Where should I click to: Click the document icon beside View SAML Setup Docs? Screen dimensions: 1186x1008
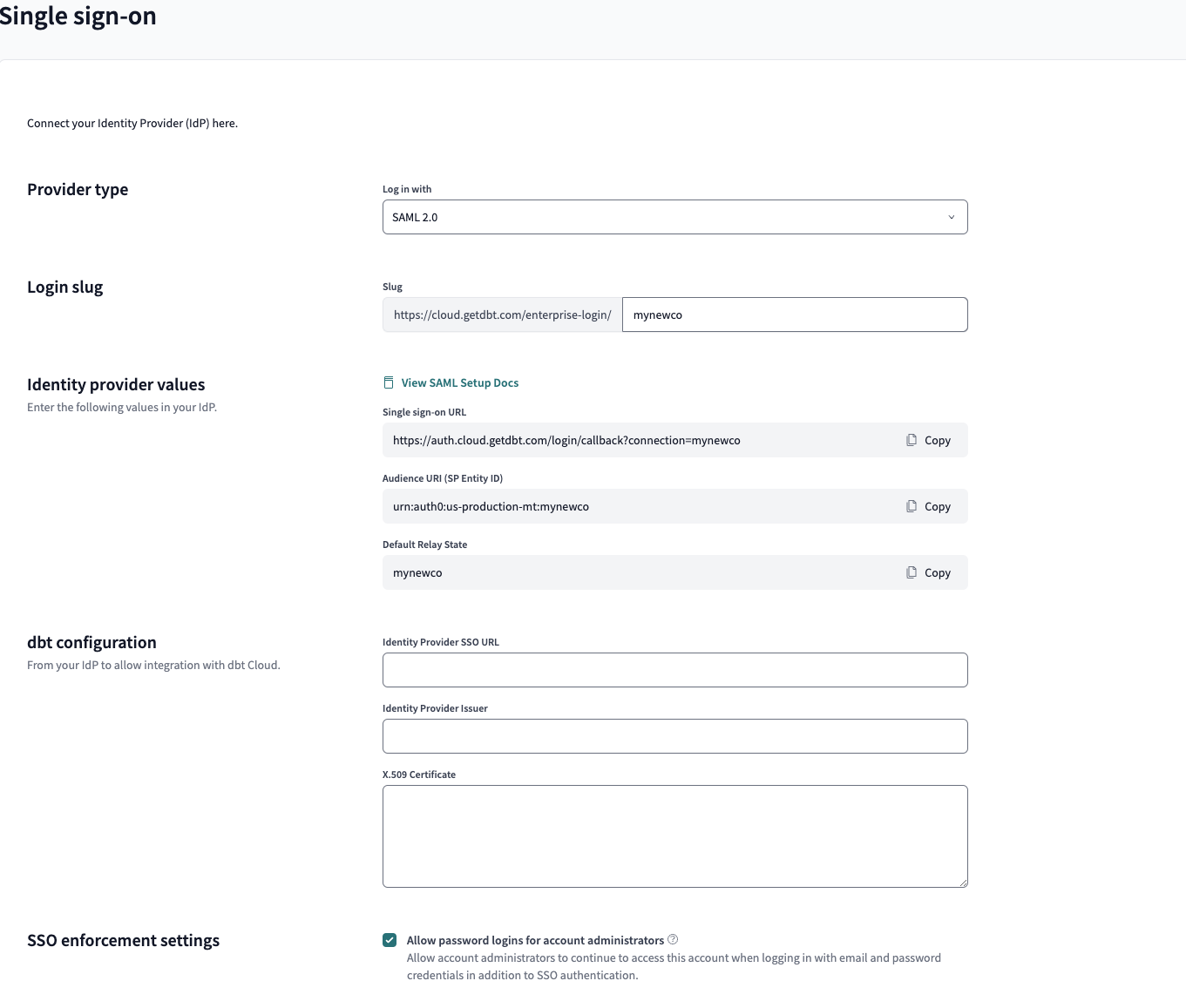pos(388,382)
